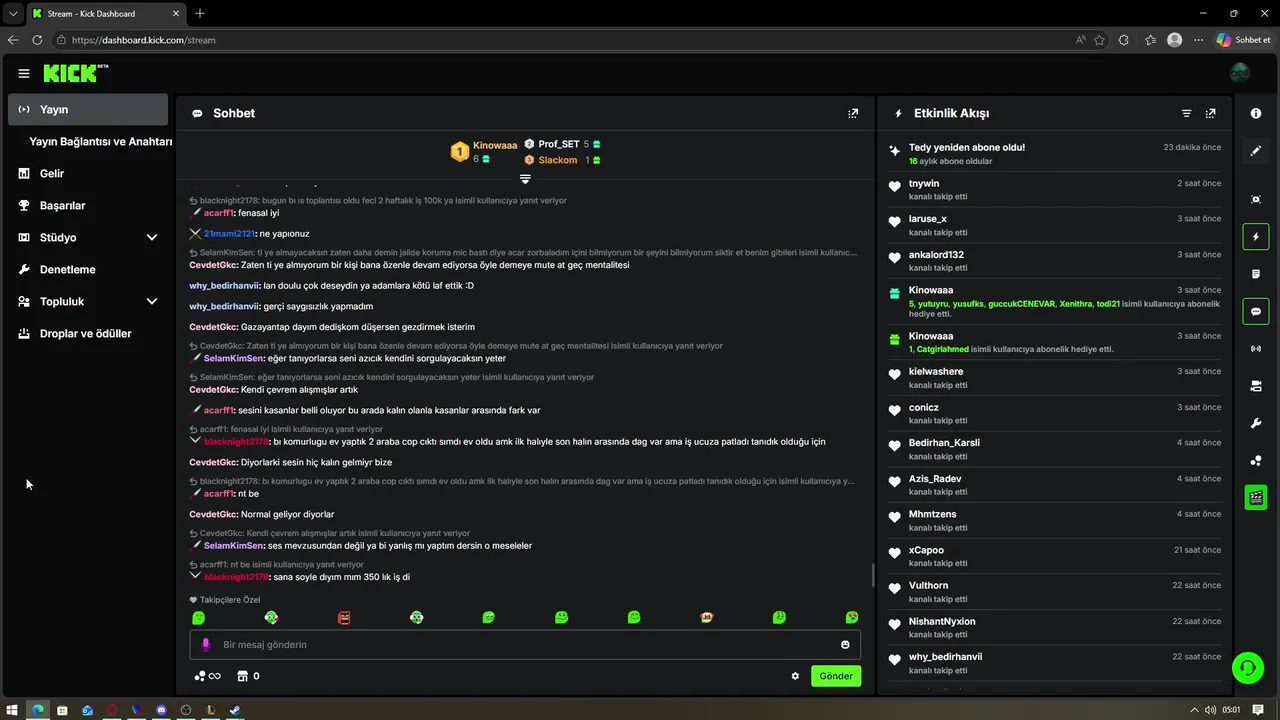Click Kinowaaa in the gift leaderboard
This screenshot has height=720, width=1280.
coord(495,145)
